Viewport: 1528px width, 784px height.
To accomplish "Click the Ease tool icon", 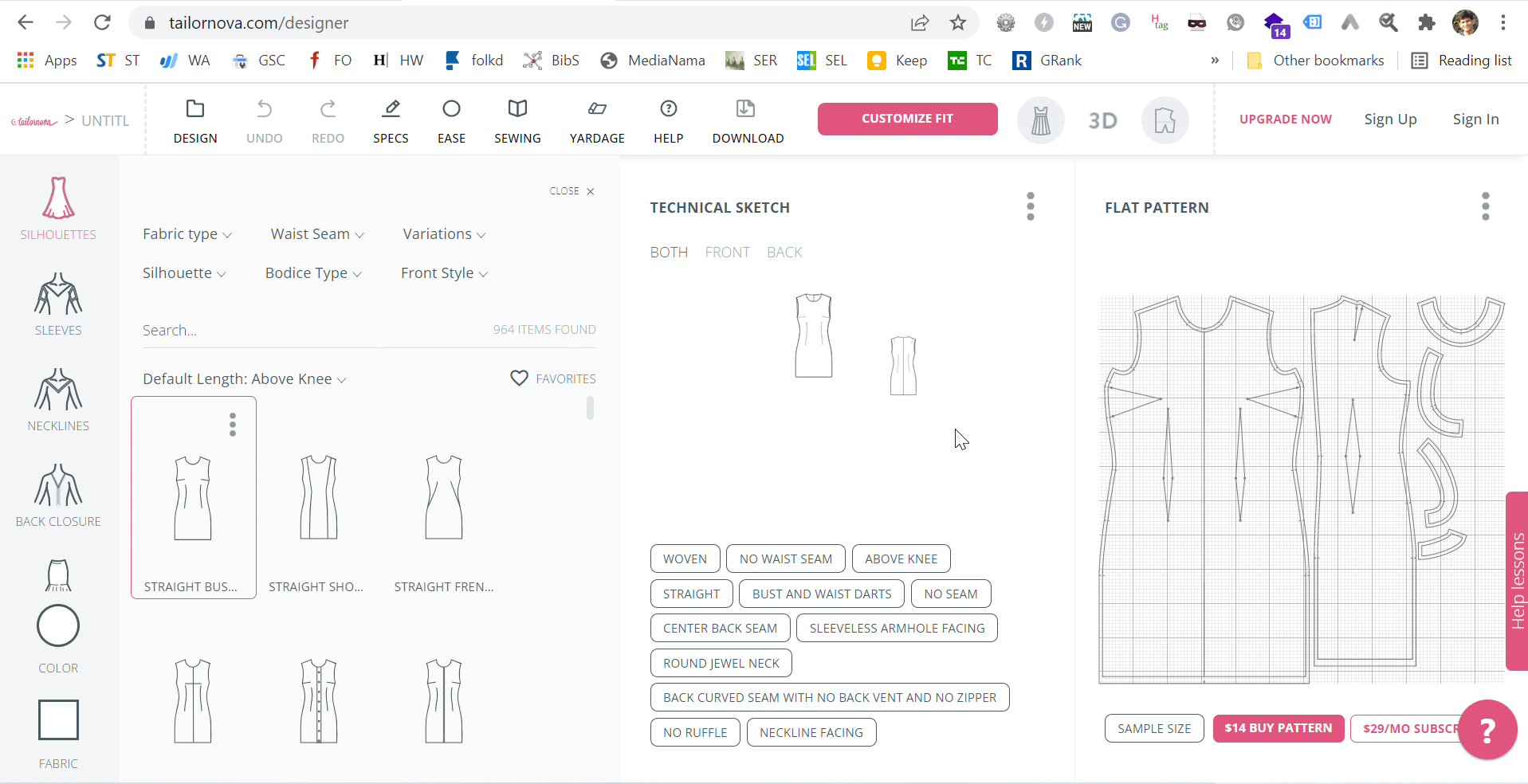I will point(451,109).
